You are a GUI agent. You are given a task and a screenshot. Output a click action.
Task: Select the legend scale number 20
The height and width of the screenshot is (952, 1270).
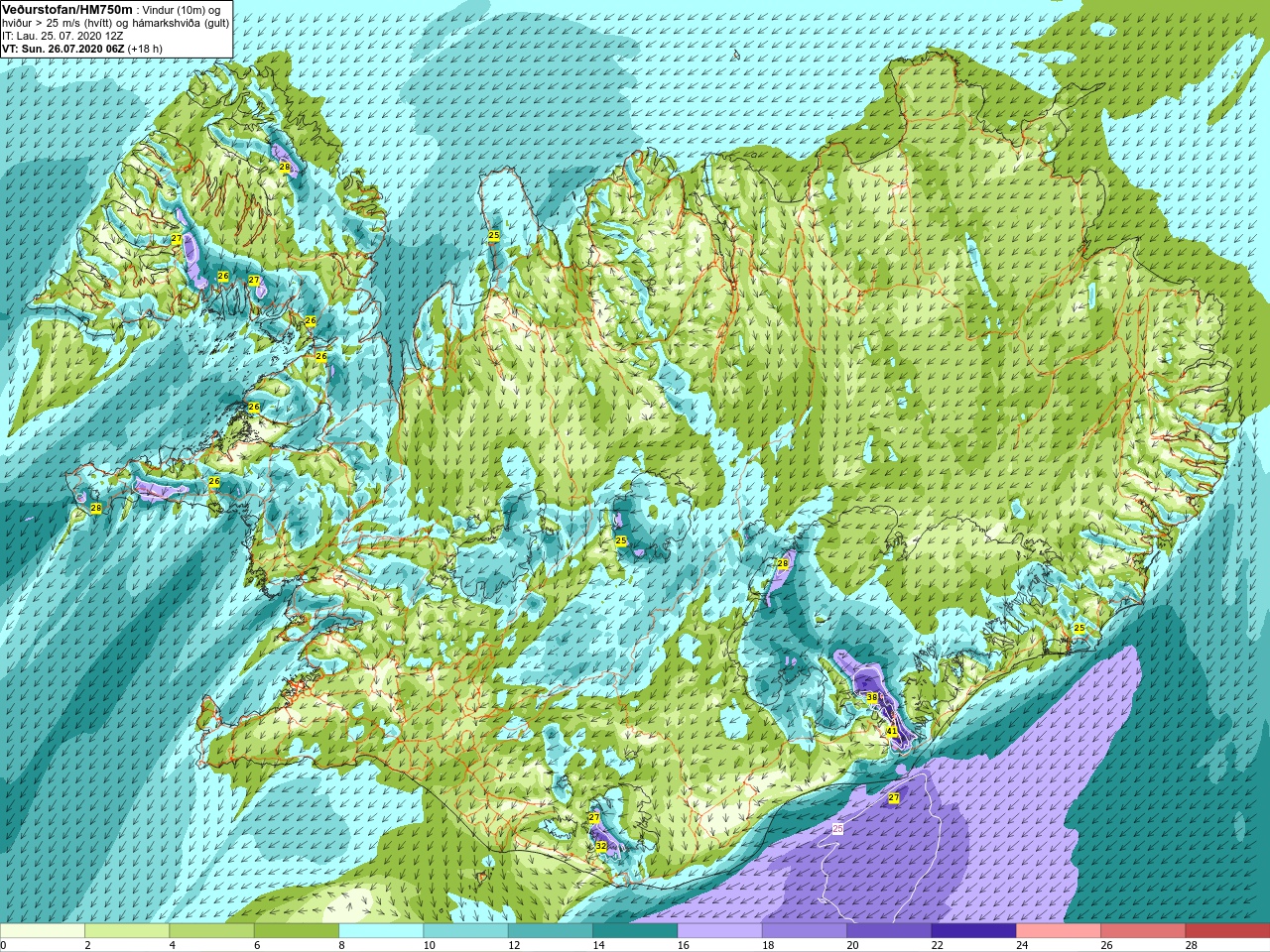tap(852, 945)
